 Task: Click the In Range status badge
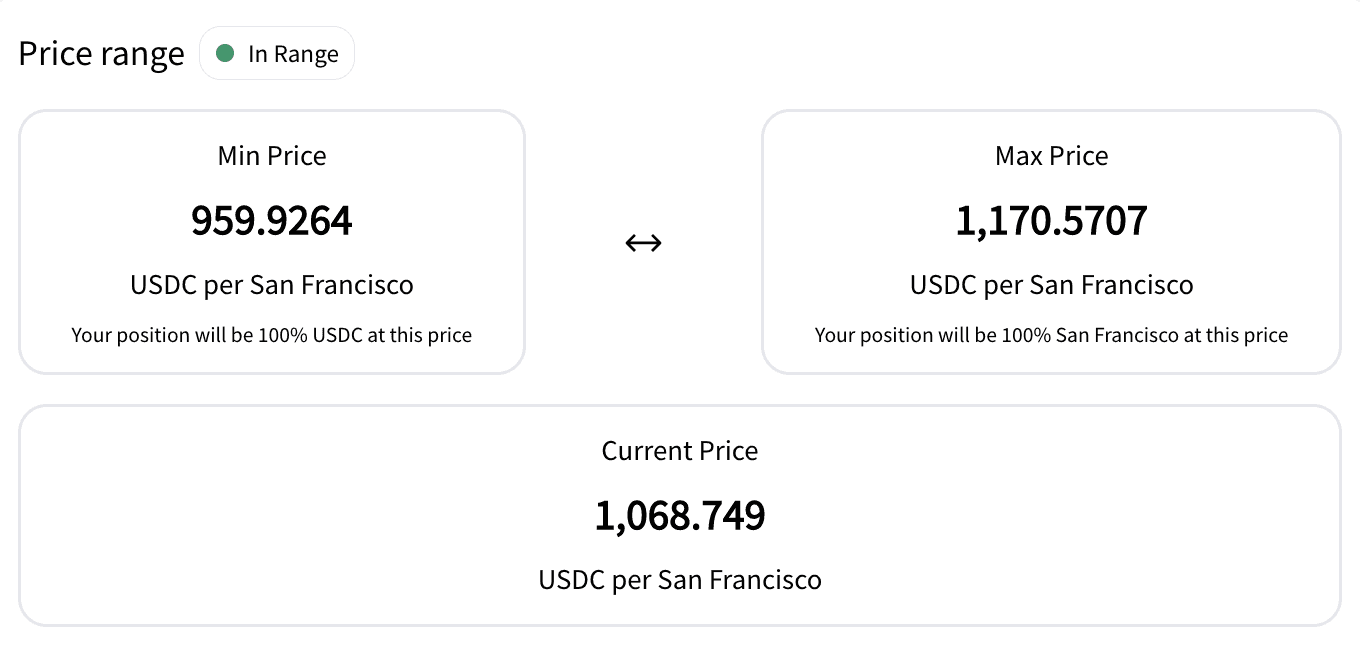277,53
